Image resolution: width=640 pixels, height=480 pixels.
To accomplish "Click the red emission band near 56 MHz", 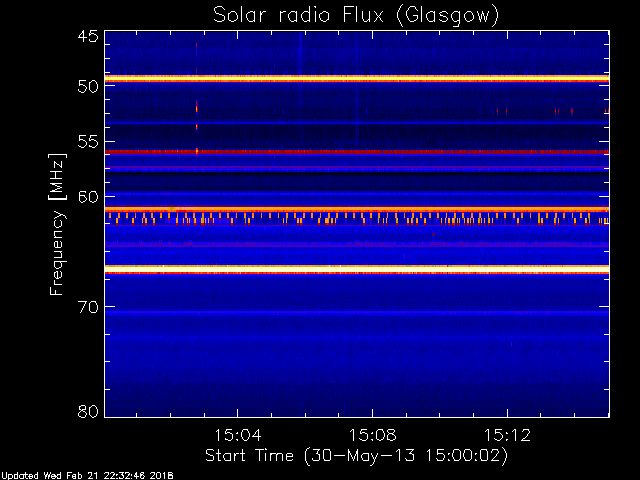I will (x=357, y=152).
